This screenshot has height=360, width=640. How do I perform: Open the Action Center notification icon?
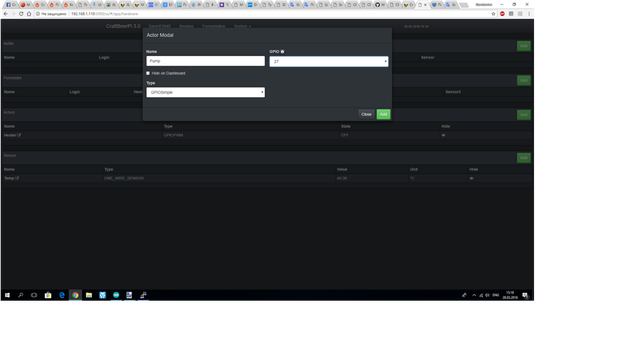525,295
